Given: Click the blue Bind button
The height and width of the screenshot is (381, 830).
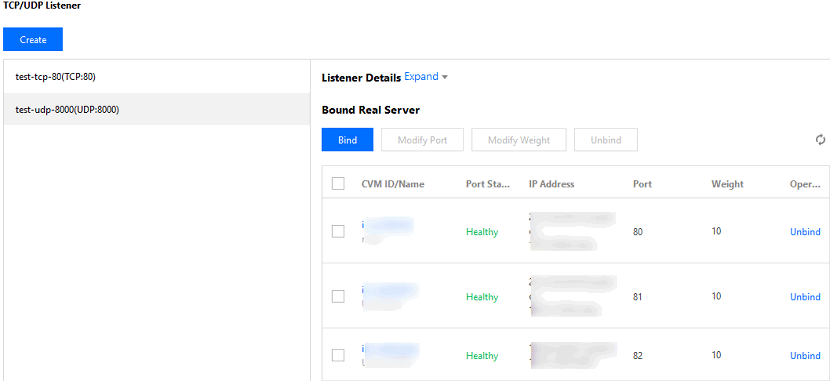Looking at the screenshot, I should [x=347, y=140].
